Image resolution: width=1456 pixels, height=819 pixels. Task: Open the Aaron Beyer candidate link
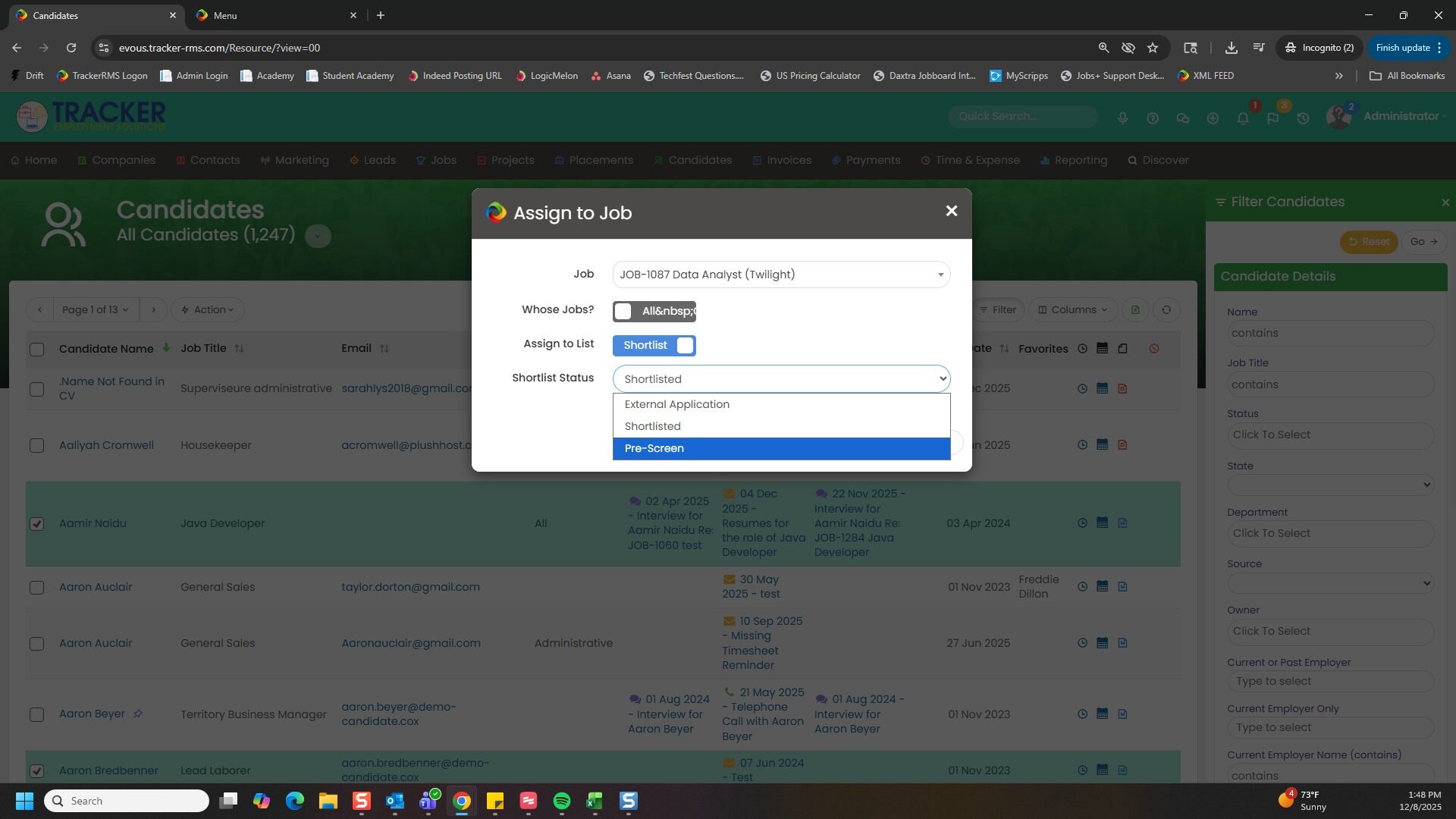[92, 714]
